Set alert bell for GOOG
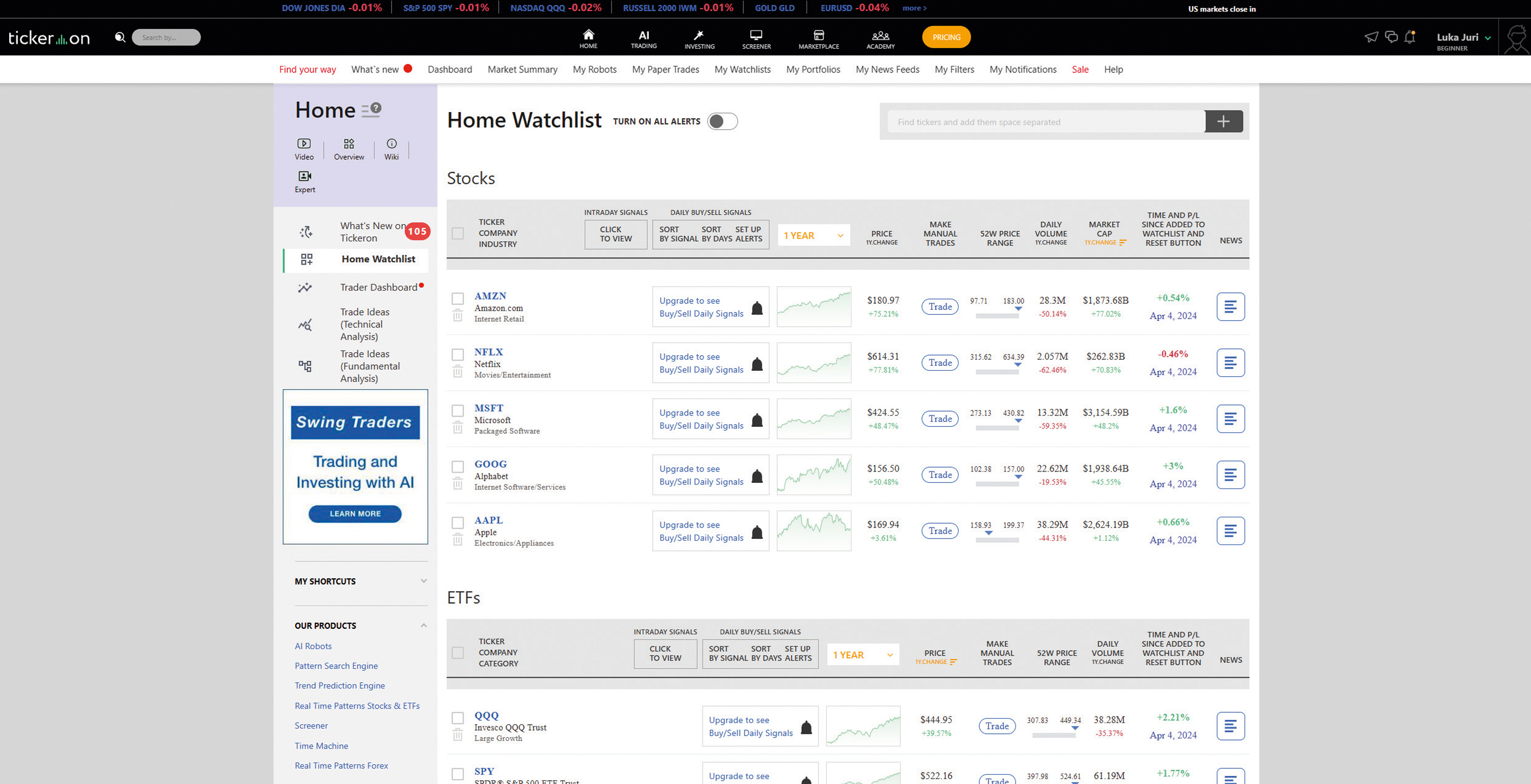Screen dimensions: 1531x784 coord(757,476)
